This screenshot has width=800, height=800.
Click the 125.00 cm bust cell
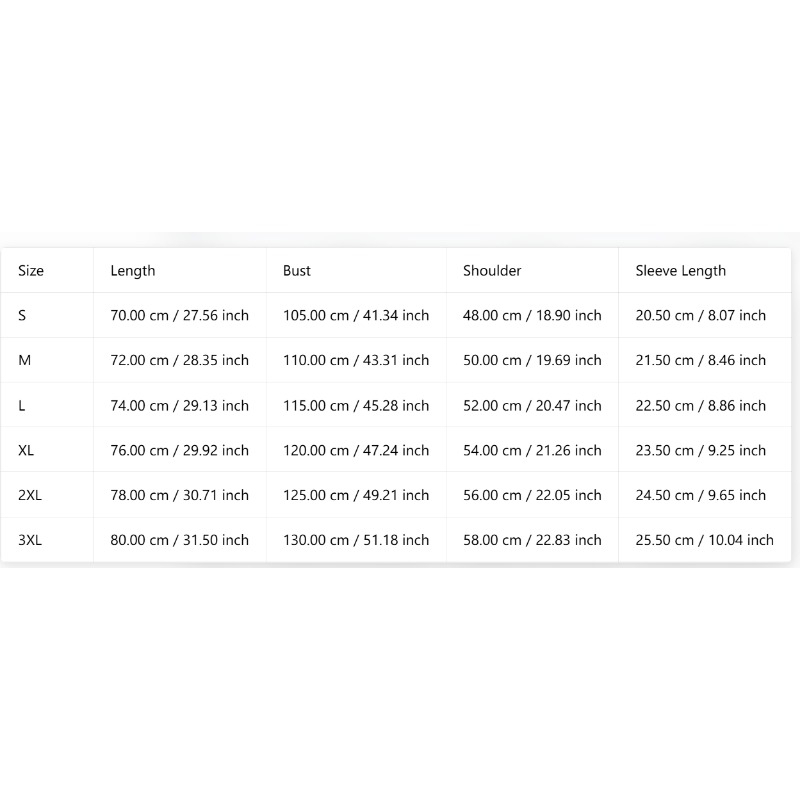pyautogui.click(x=356, y=495)
